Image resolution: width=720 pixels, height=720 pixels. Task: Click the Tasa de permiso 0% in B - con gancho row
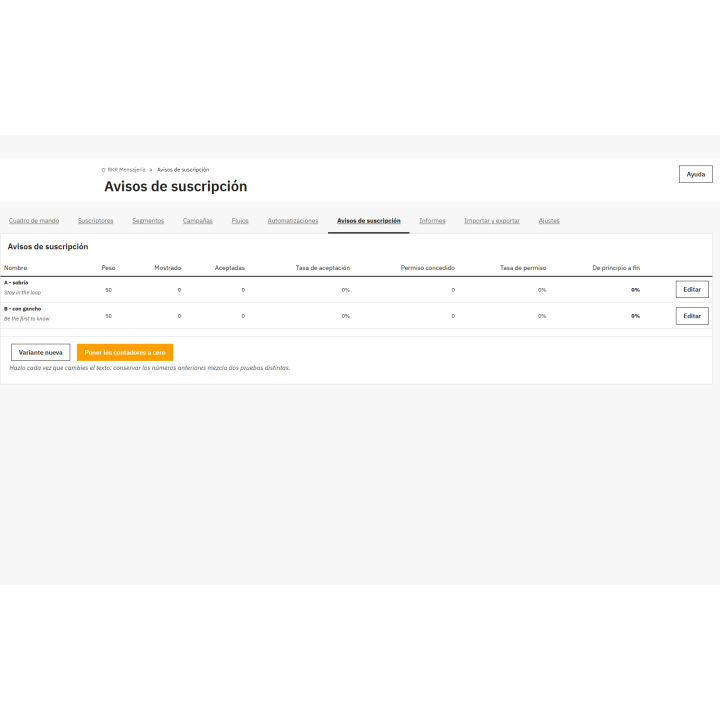pos(542,316)
